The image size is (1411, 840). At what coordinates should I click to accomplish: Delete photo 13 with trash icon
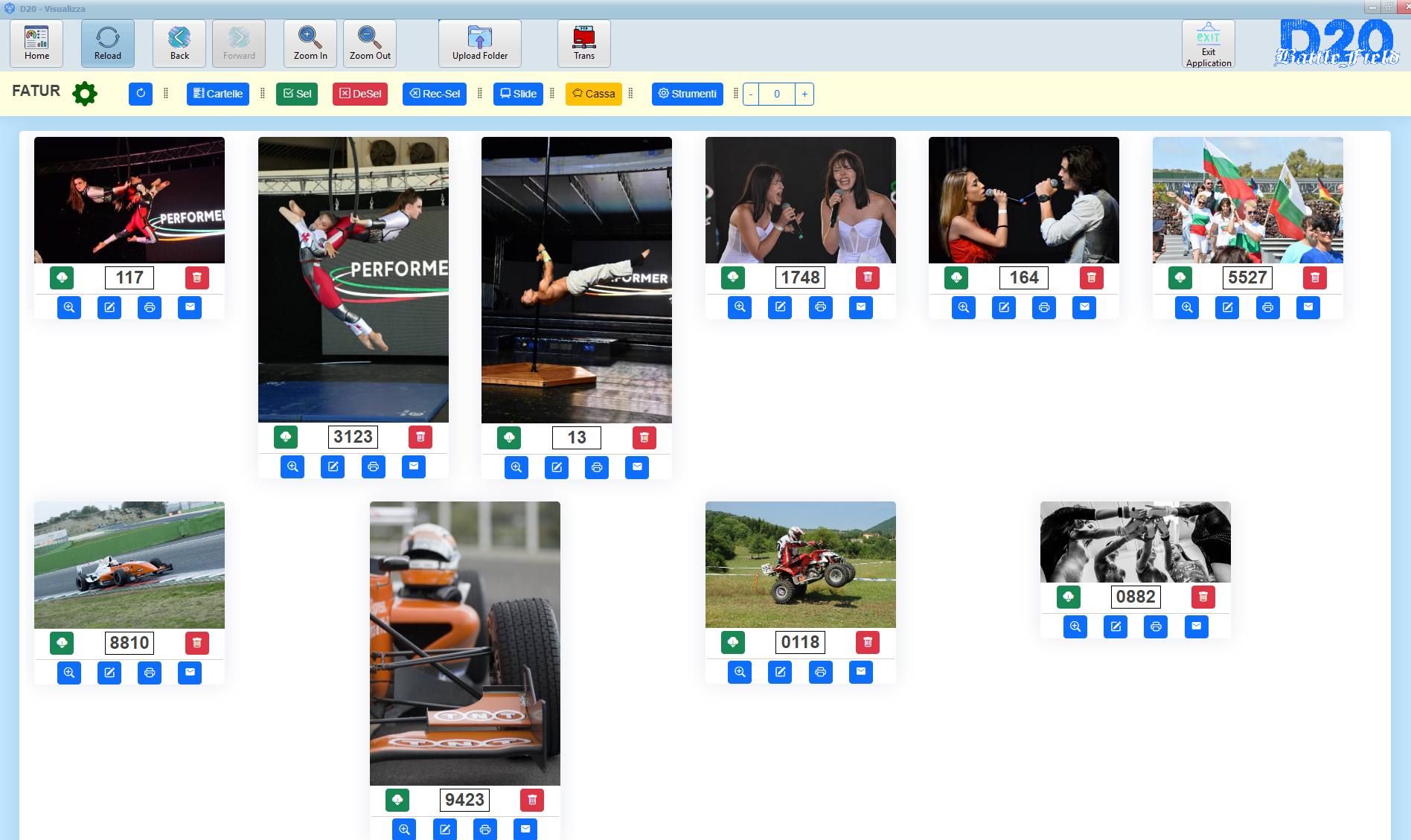click(x=644, y=437)
